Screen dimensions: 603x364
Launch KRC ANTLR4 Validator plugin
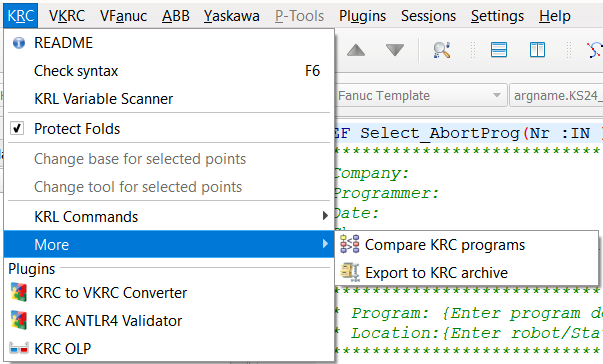169,321
